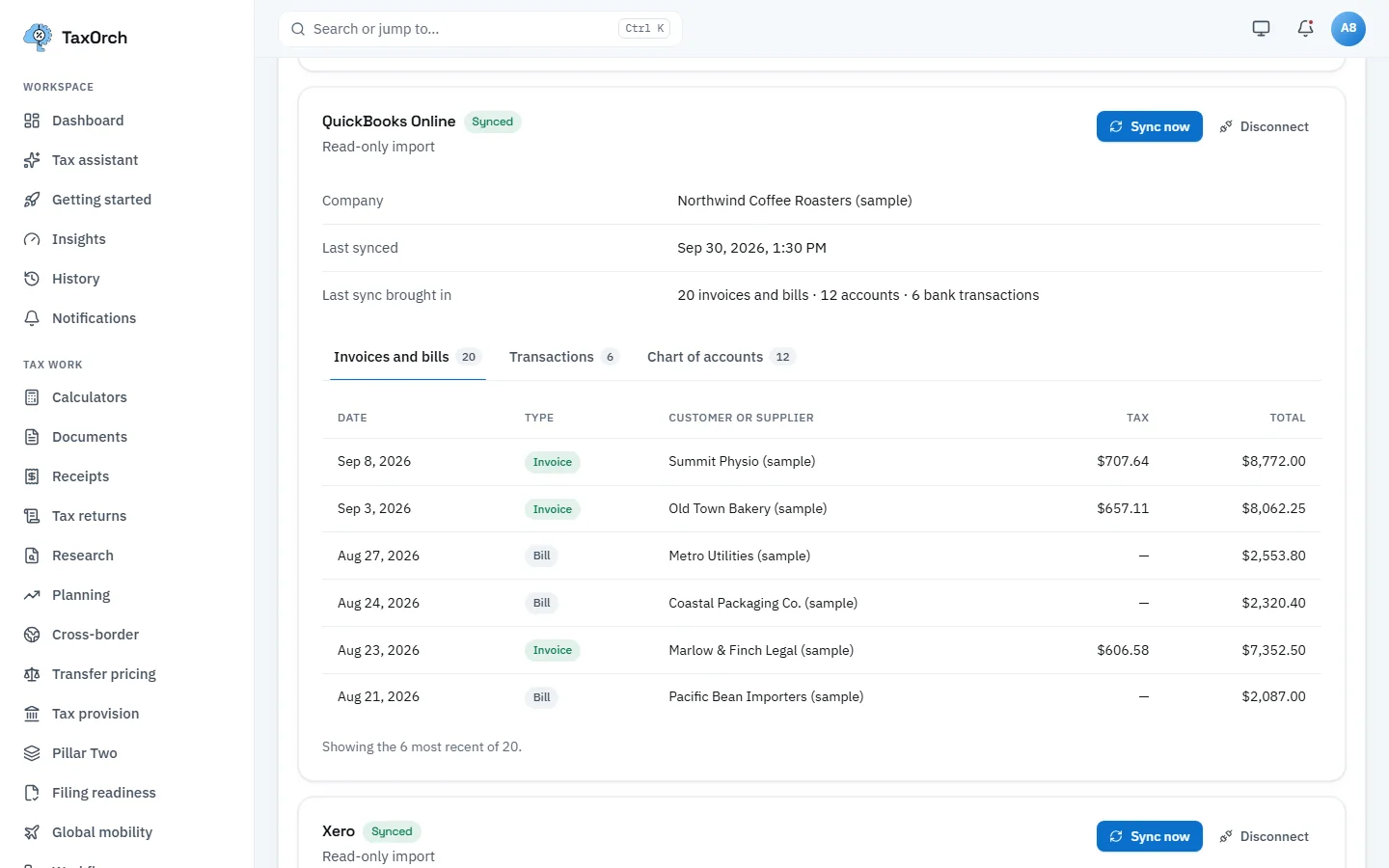Click the Synced badge beside QuickBooks Online
Viewport: 1389px width, 868px height.
tap(492, 122)
